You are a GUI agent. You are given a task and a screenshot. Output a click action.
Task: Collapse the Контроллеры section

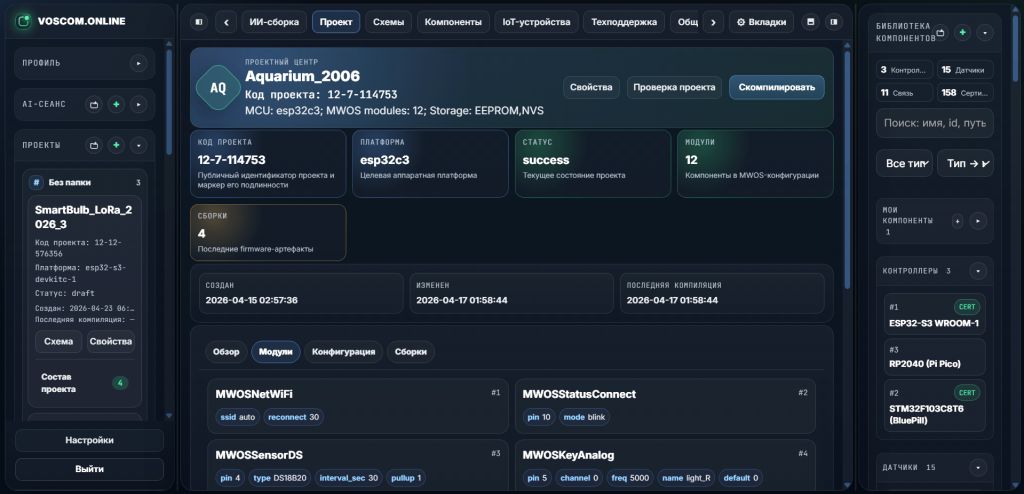[978, 271]
